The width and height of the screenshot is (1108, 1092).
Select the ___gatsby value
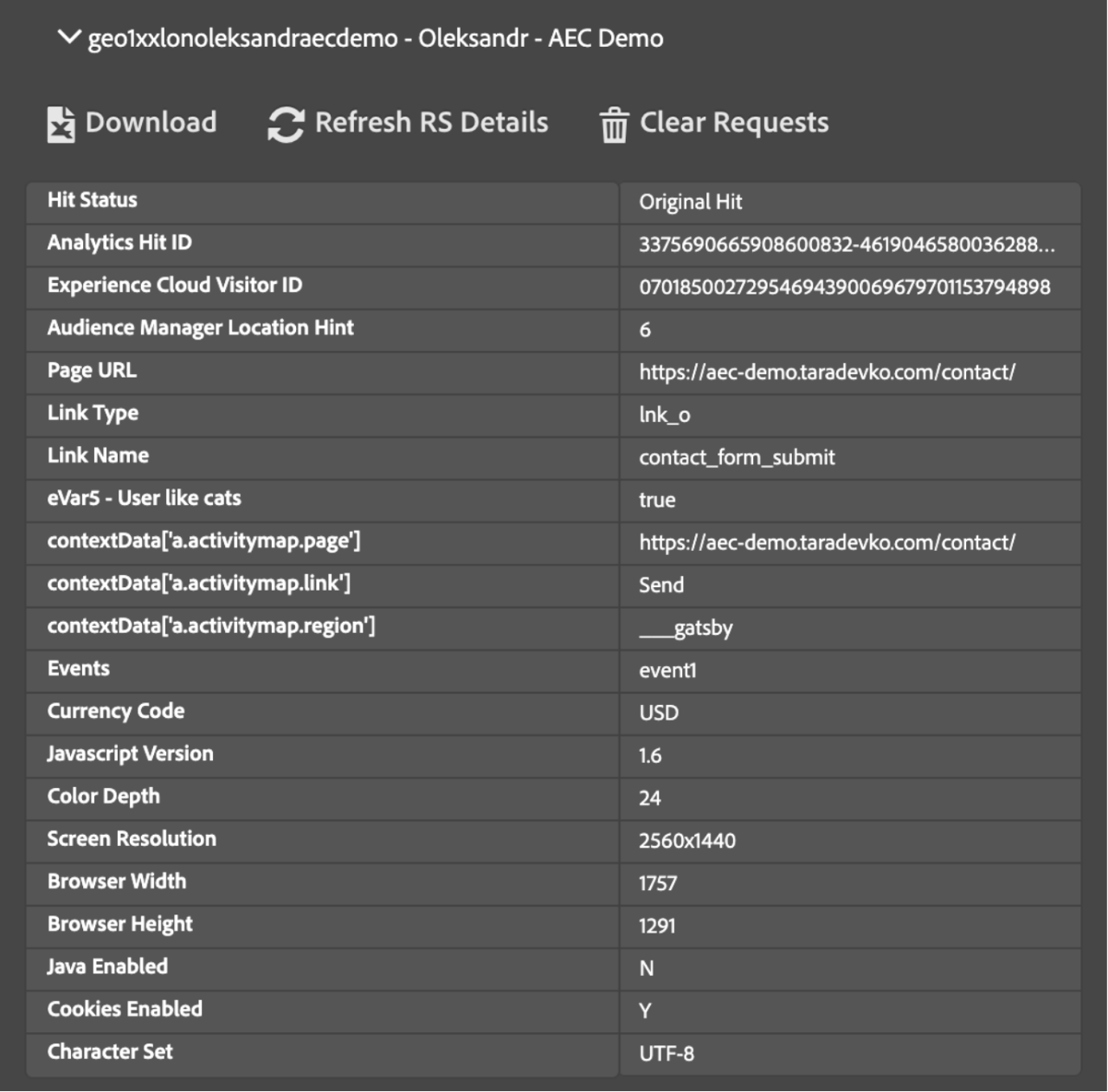pyautogui.click(x=686, y=628)
